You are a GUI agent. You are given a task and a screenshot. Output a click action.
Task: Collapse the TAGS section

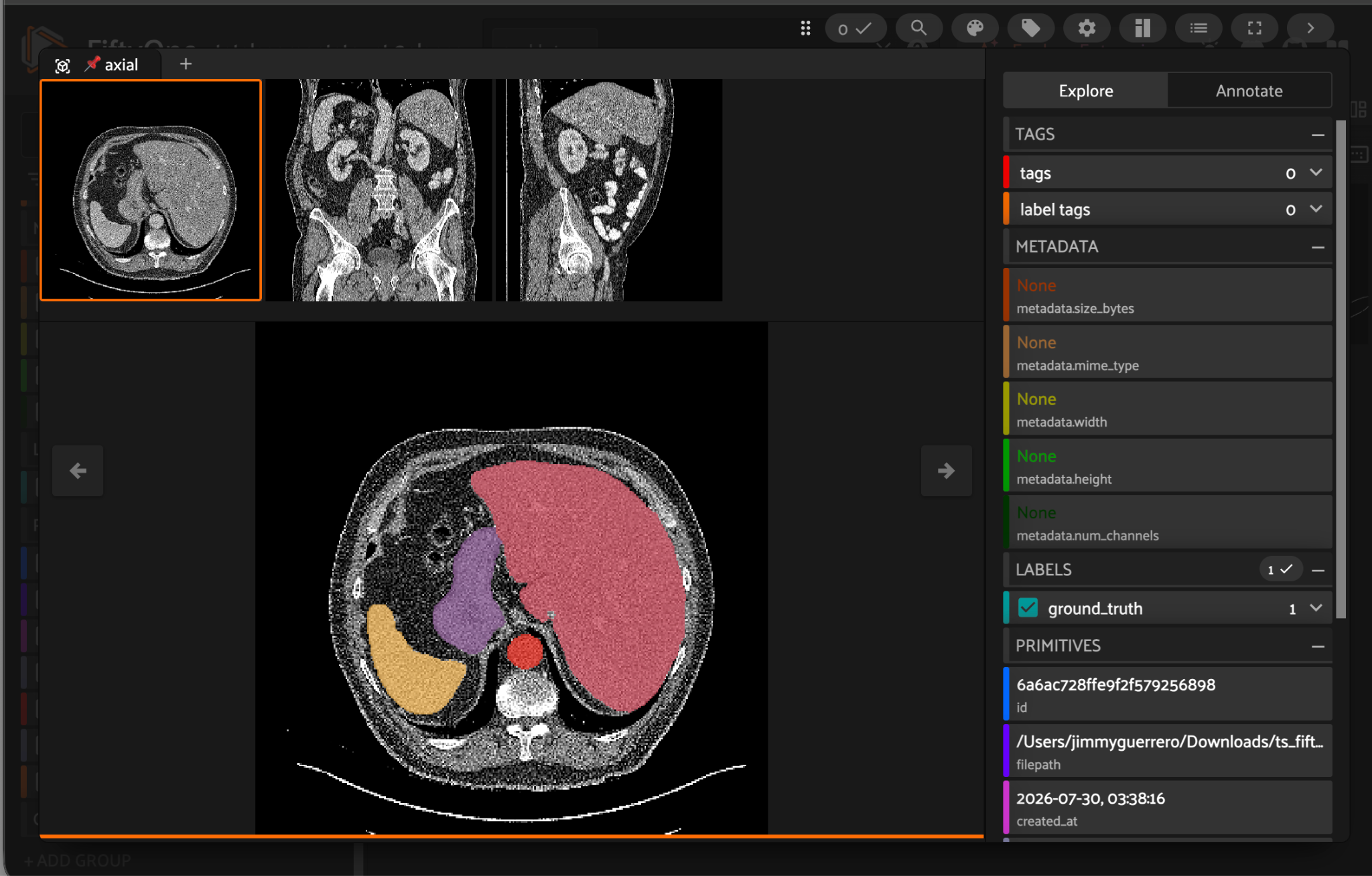click(x=1318, y=135)
